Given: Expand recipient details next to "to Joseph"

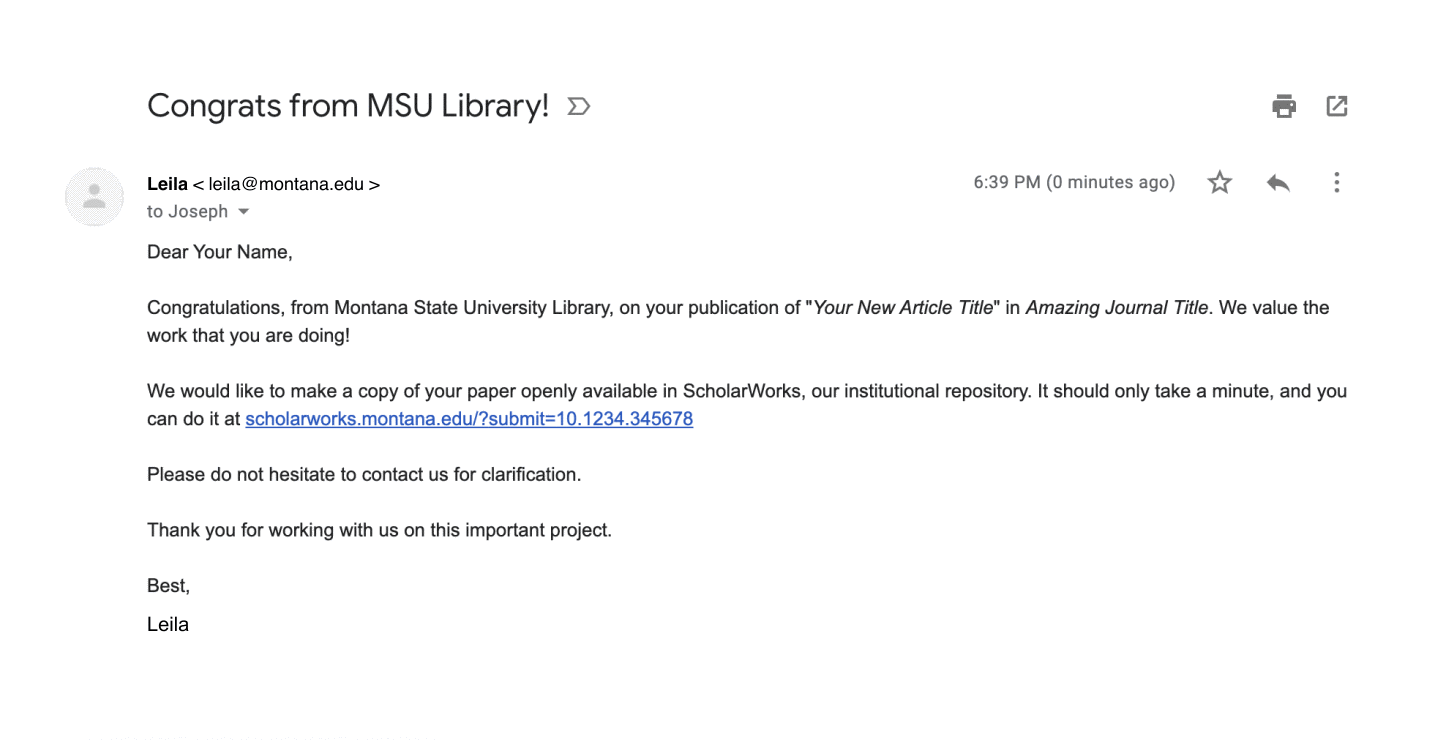Looking at the screenshot, I should click(242, 212).
